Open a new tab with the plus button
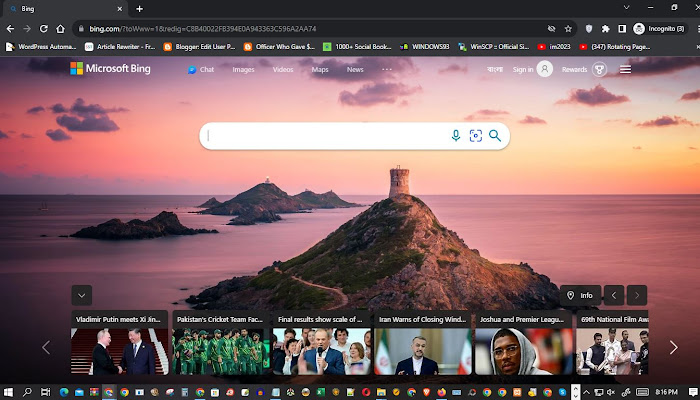 [x=139, y=8]
